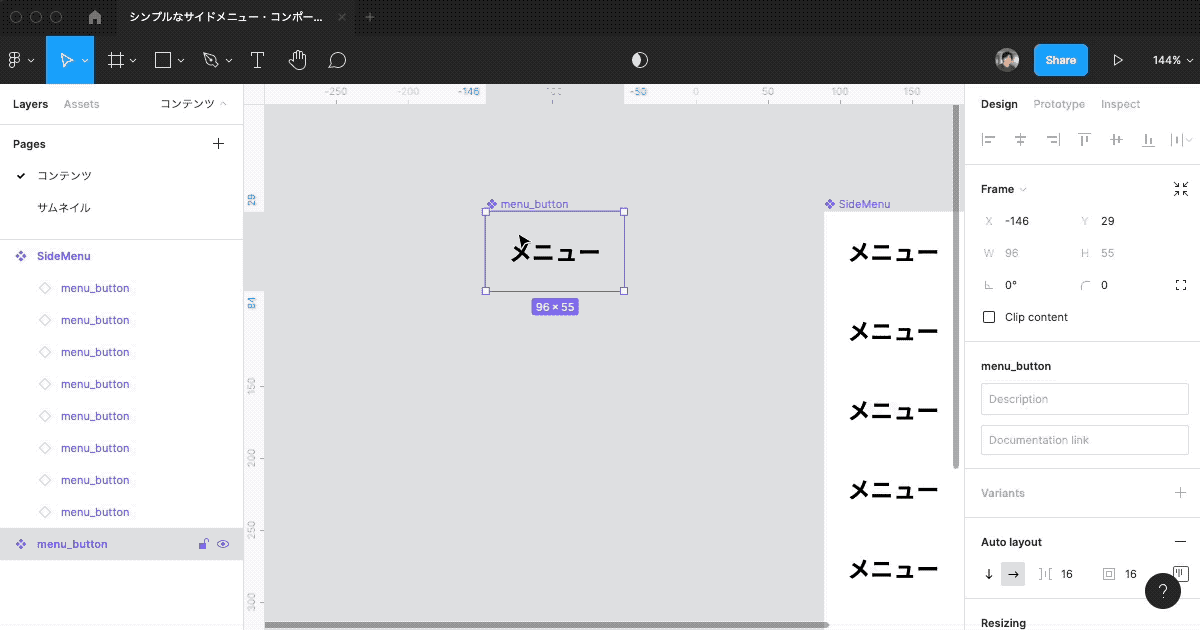Open the Comment tool
1200x630 pixels.
pos(337,60)
